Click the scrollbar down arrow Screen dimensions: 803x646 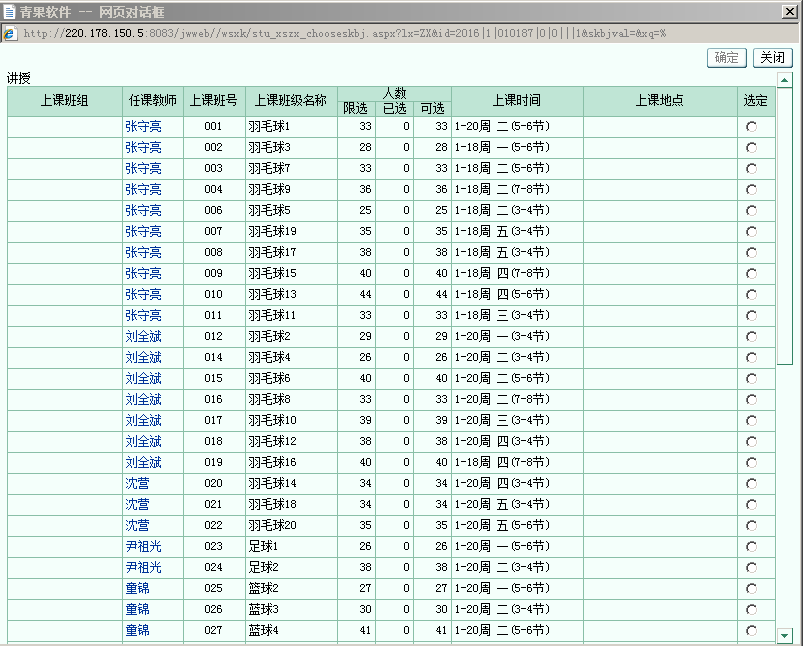tap(785, 635)
